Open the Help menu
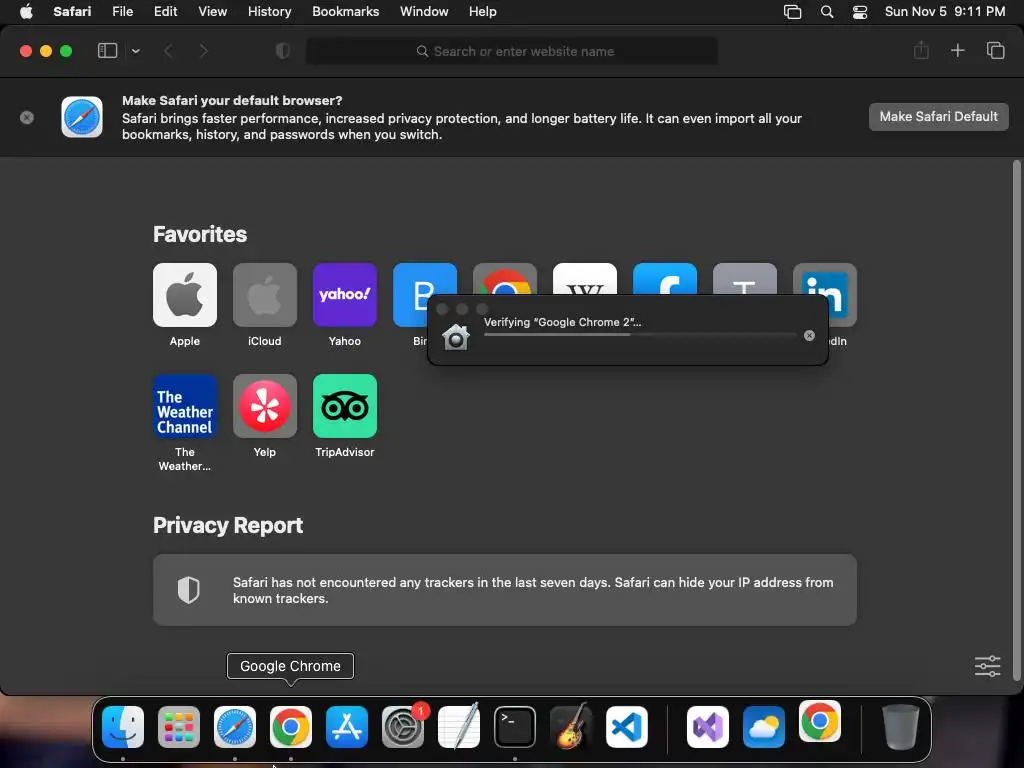This screenshot has width=1024, height=768. tap(483, 12)
